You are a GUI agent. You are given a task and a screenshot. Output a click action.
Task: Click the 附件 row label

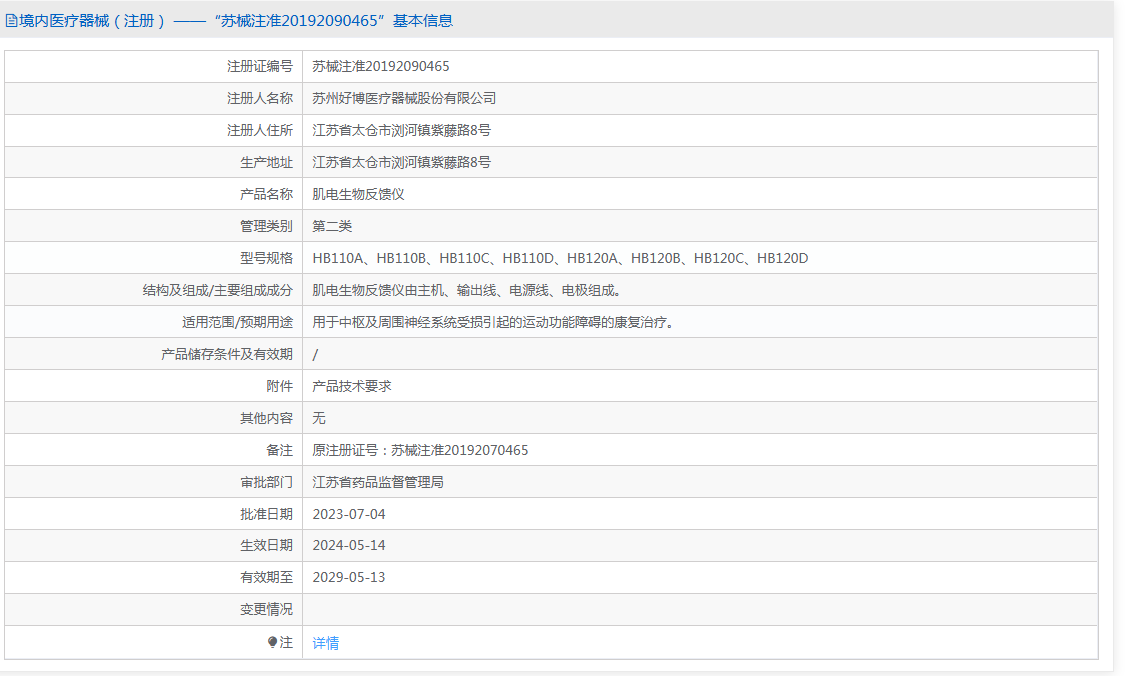pyautogui.click(x=280, y=386)
